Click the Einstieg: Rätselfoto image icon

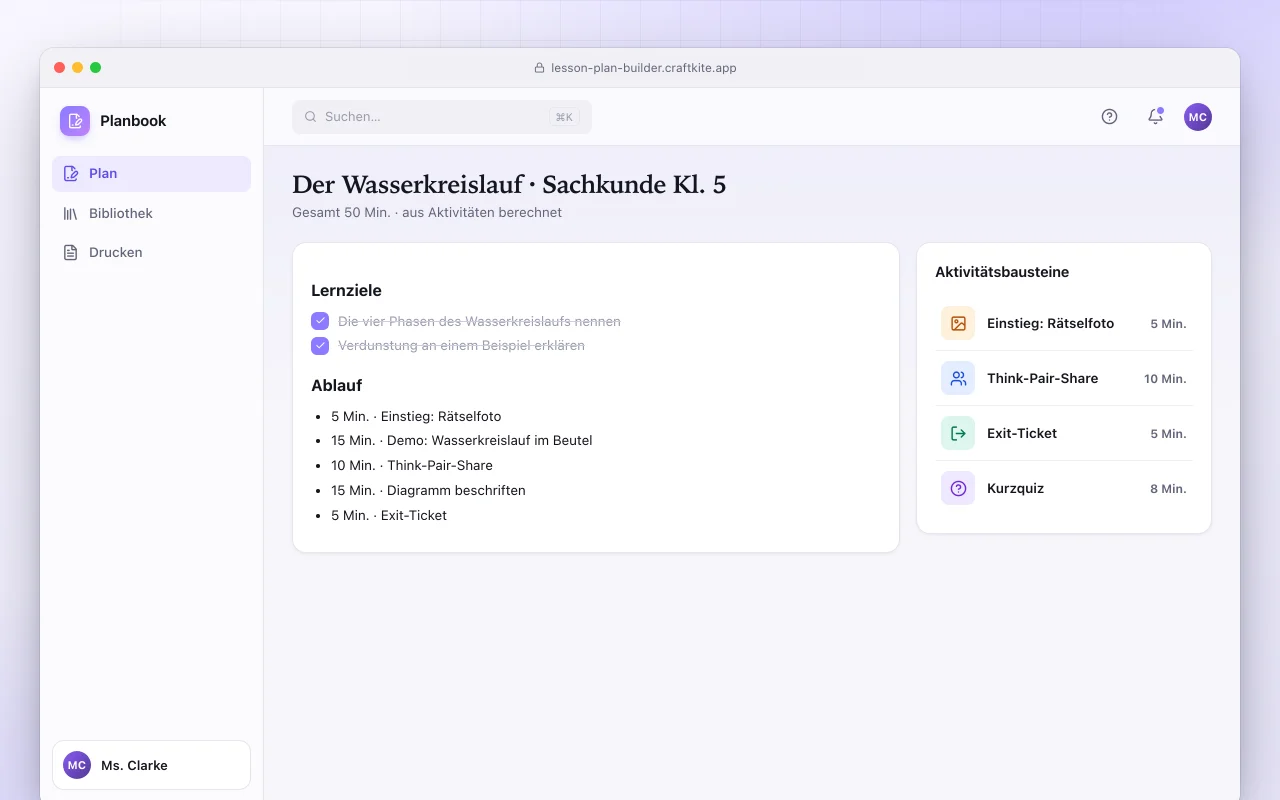click(x=958, y=324)
